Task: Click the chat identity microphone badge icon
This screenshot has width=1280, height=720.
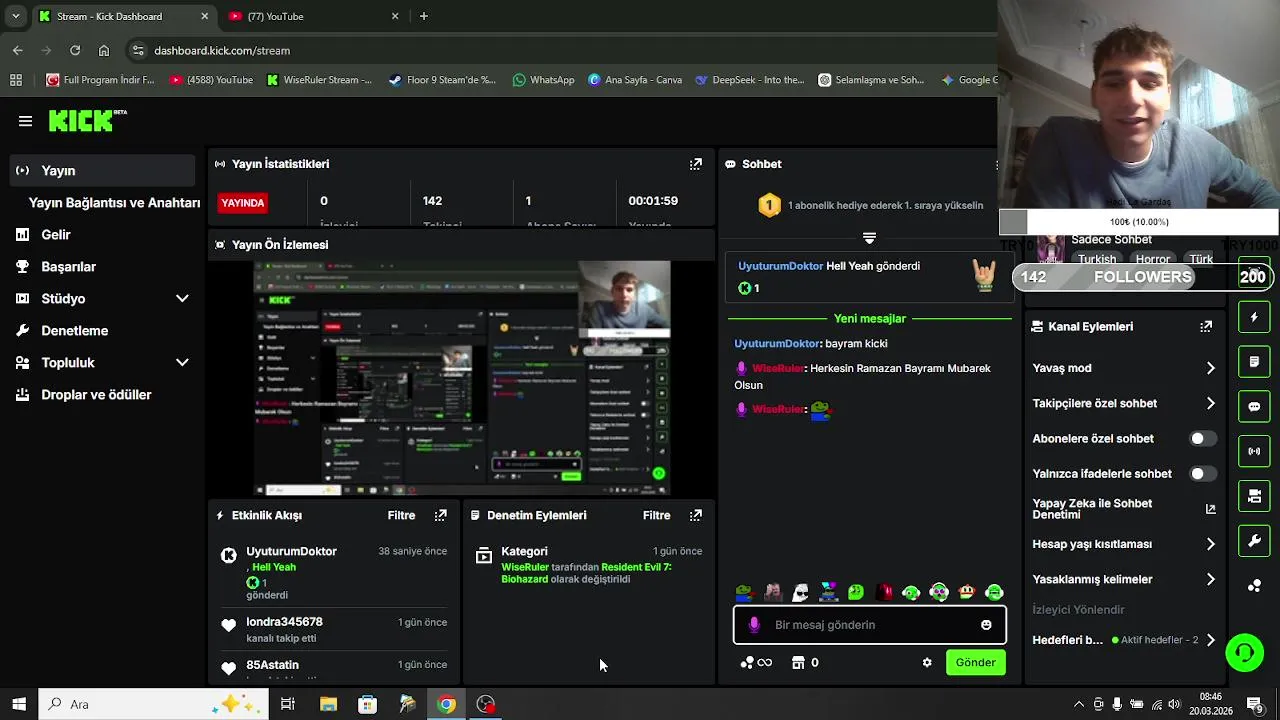Action: [754, 625]
